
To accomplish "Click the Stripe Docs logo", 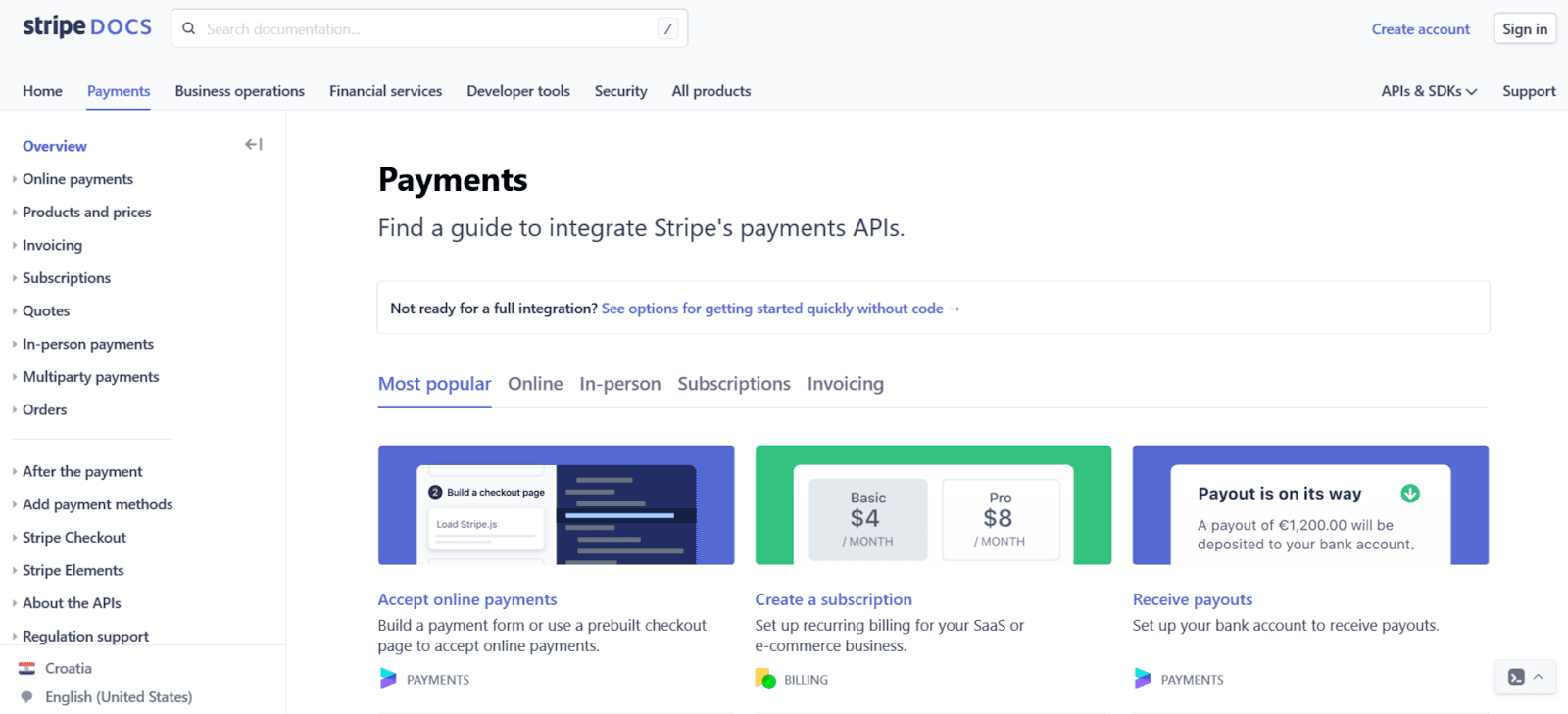I will click(x=87, y=27).
